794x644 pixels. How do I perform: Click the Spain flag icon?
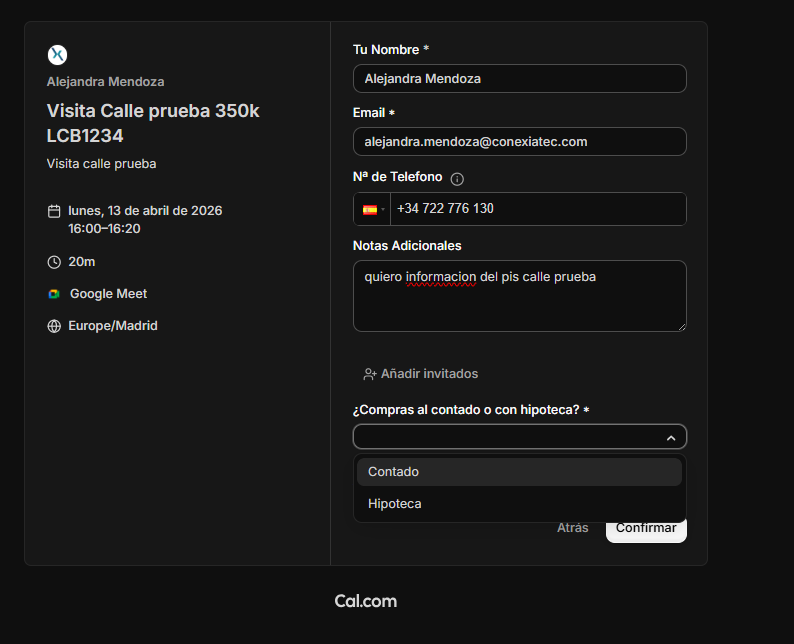(x=369, y=210)
